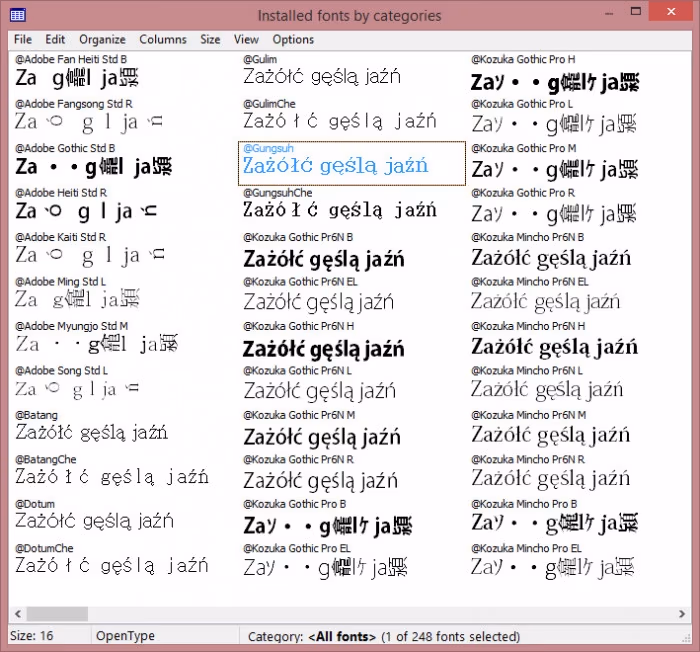This screenshot has width=700, height=652.
Task: Open the Columns menu
Action: click(163, 40)
